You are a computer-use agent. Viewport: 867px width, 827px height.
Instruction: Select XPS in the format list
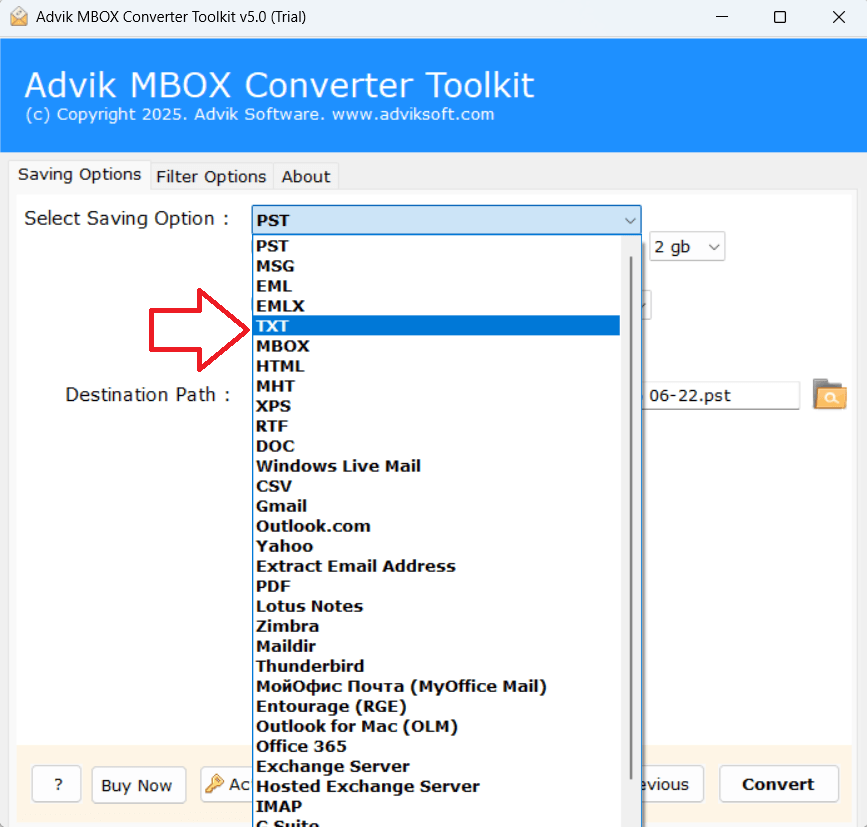pyautogui.click(x=436, y=406)
